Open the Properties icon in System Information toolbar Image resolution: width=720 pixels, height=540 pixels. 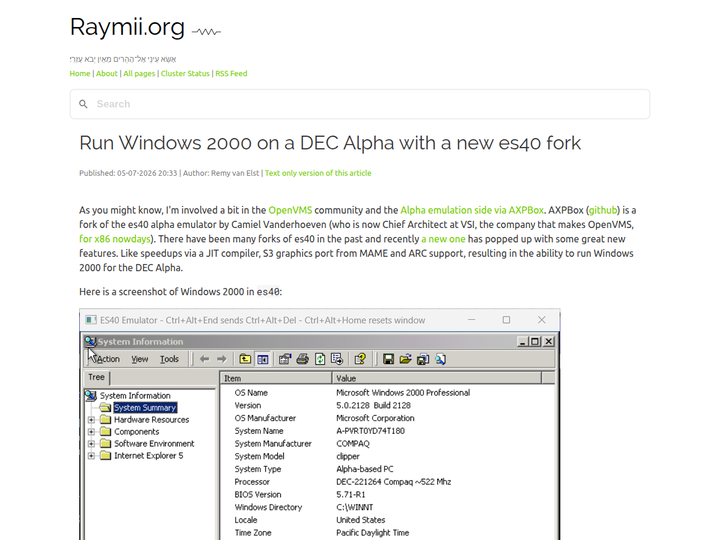point(285,359)
